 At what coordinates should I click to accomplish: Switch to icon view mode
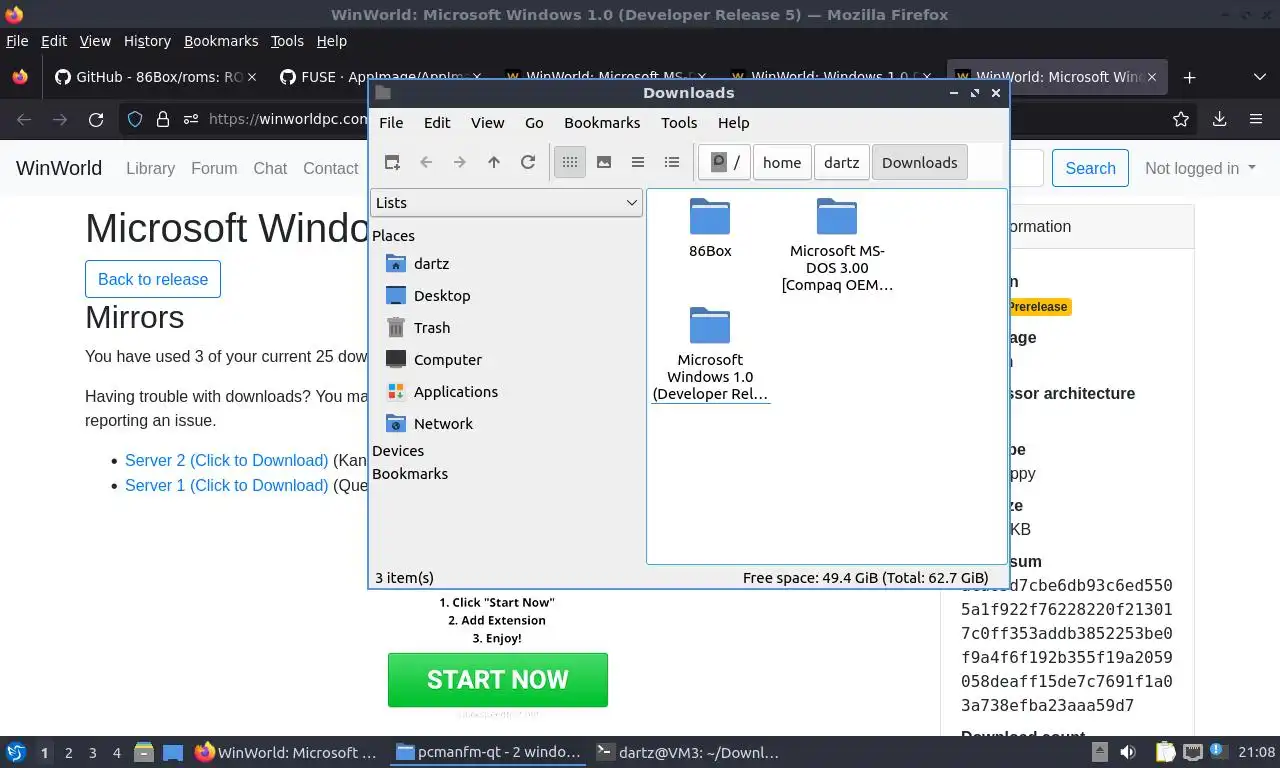pyautogui.click(x=570, y=162)
